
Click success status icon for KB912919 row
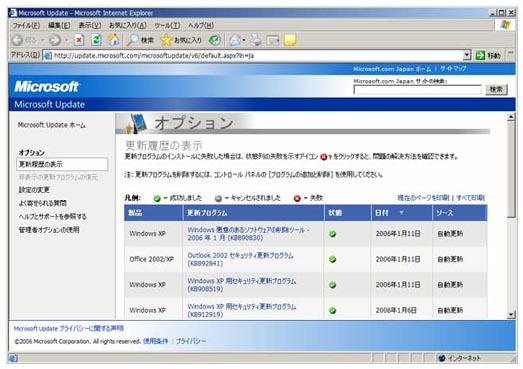pyautogui.click(x=332, y=310)
